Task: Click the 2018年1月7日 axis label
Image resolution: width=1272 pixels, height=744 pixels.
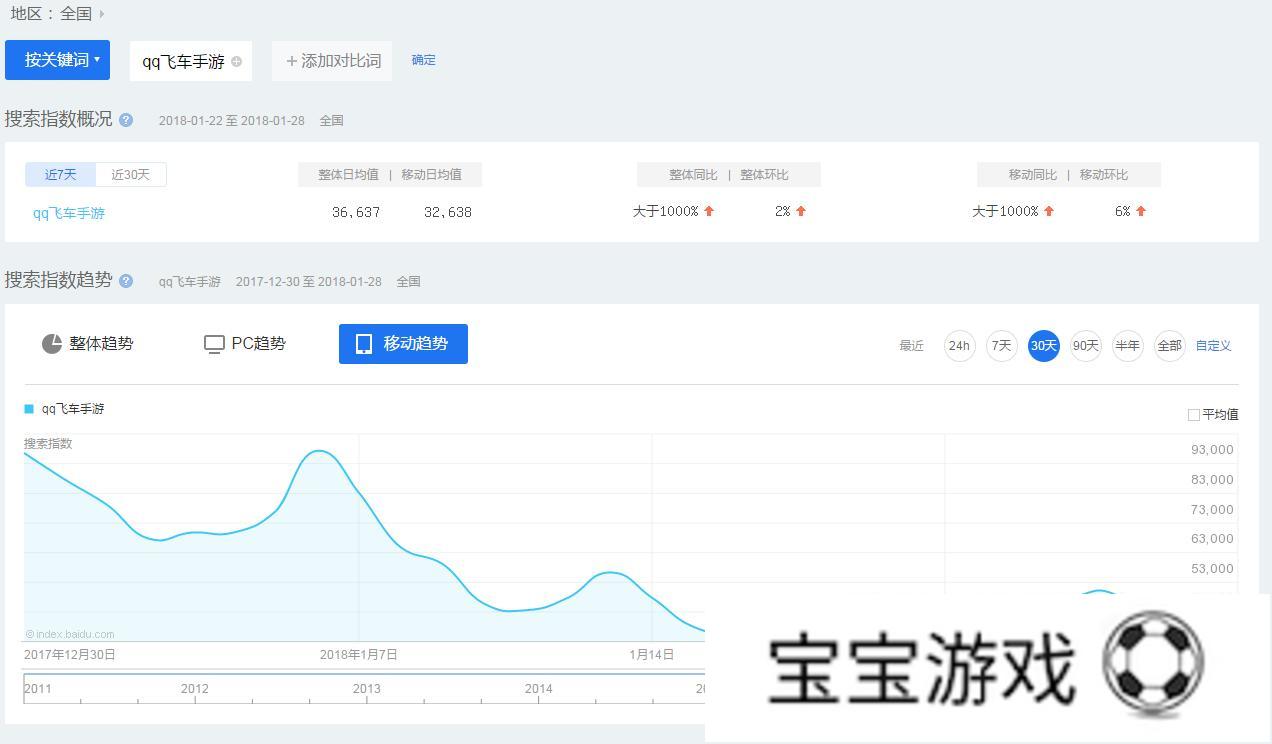Action: point(359,655)
